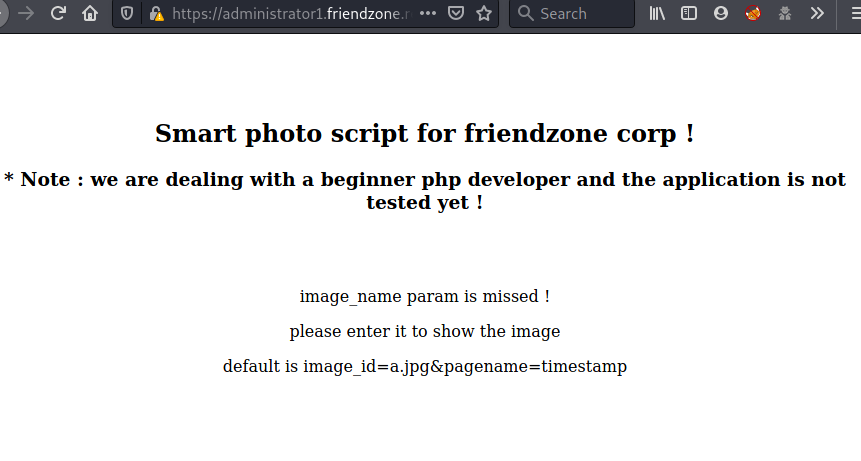This screenshot has height=461, width=861.
Task: Open tracking protection shield panel
Action: coord(126,14)
